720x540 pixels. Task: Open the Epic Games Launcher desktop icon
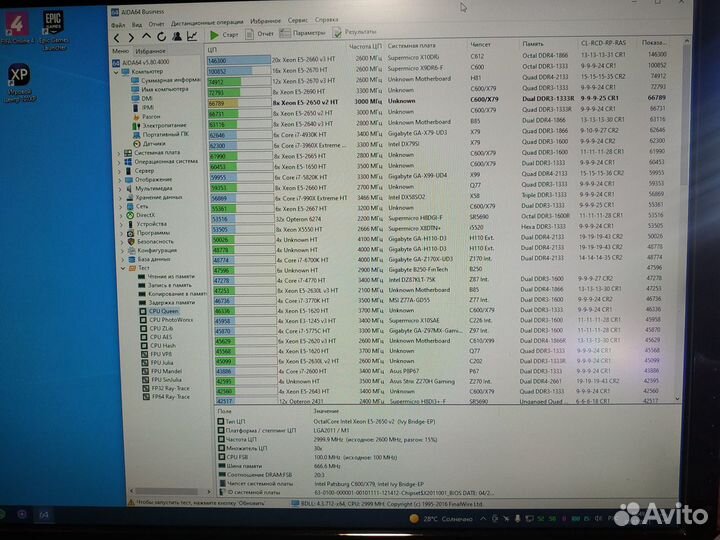pyautogui.click(x=53, y=30)
